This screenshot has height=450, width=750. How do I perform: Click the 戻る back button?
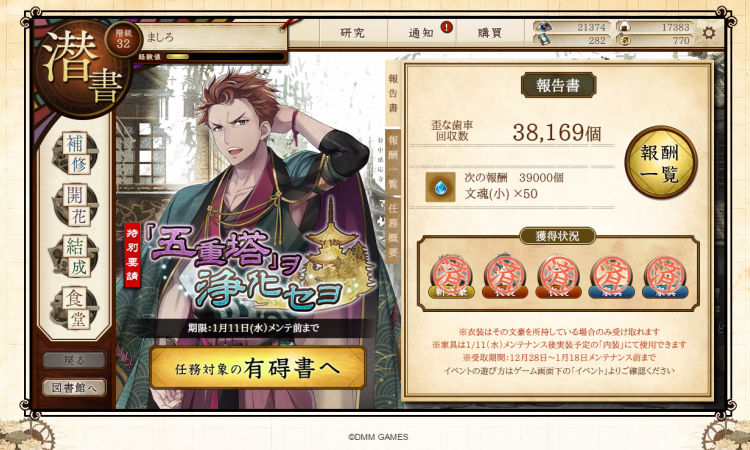pyautogui.click(x=74, y=361)
